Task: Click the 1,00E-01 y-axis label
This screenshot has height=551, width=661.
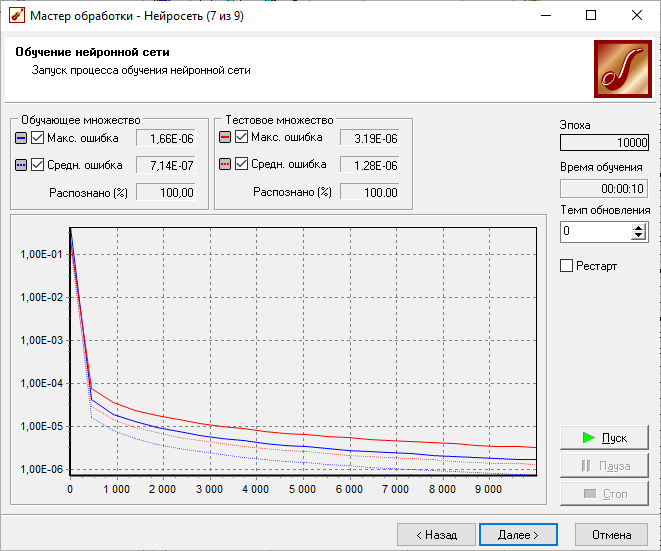Action: (41, 254)
